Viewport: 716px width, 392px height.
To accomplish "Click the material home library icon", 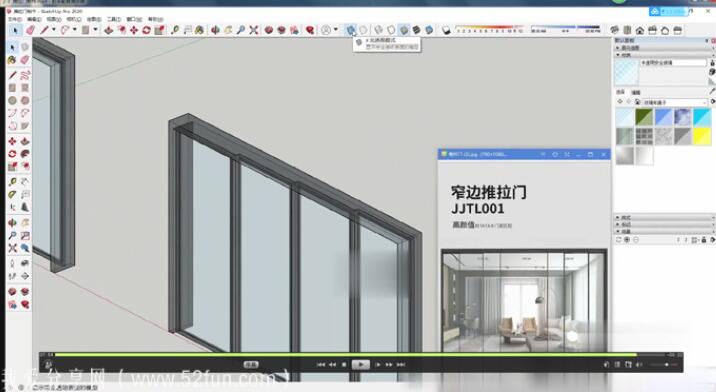I will (637, 102).
